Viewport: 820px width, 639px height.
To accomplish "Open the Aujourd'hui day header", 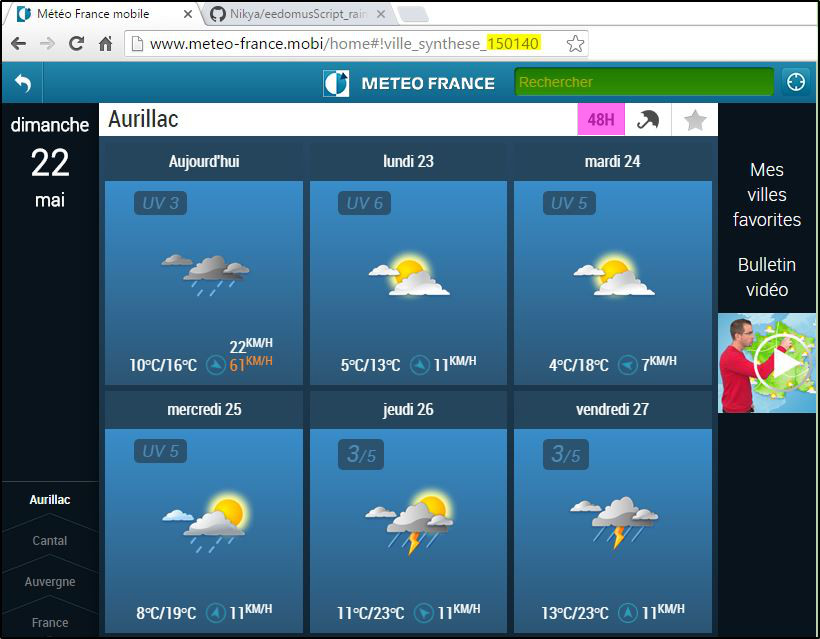I will pos(204,161).
